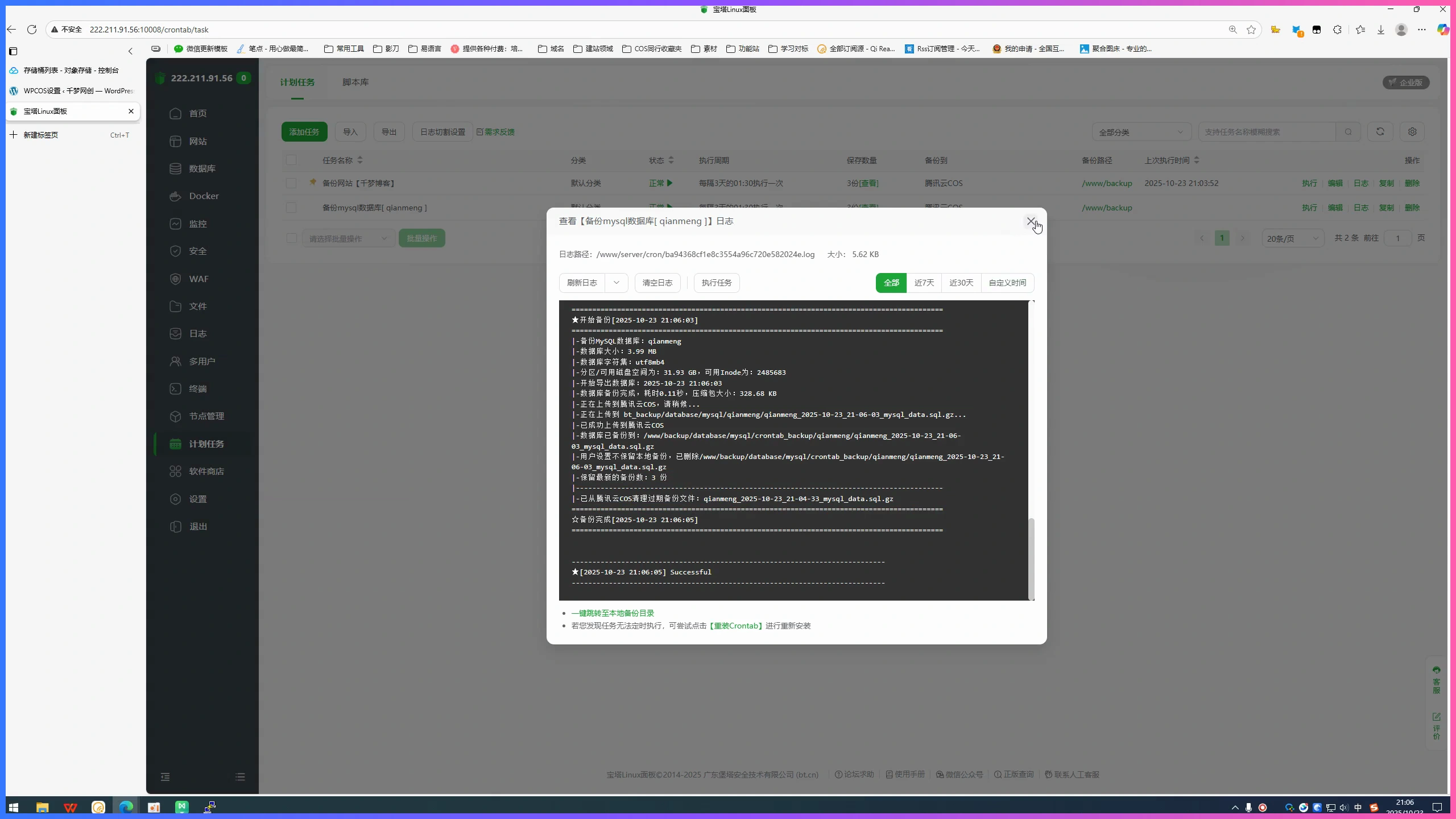This screenshot has height=819, width=1456.
Task: Reload the browser page
Action: 32,30
